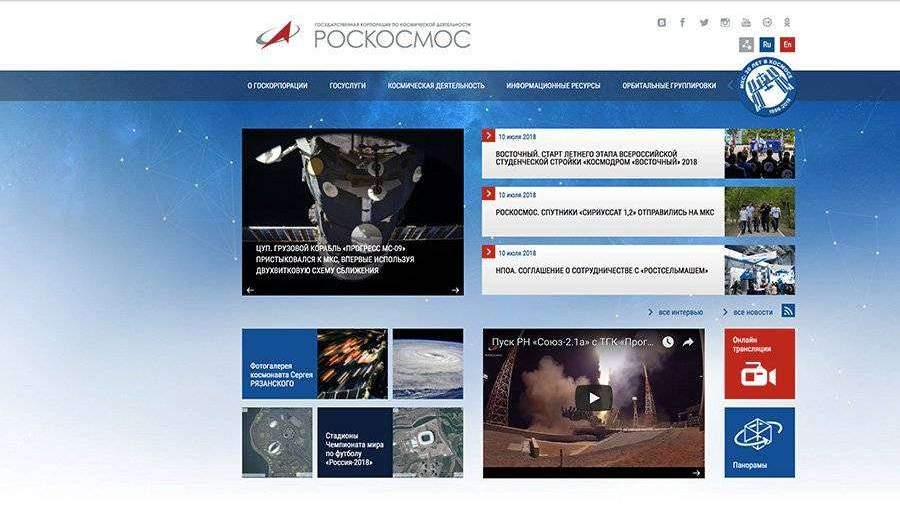Click Share arrow icon on video
Image resolution: width=900 pixels, height=506 pixels.
(x=688, y=342)
